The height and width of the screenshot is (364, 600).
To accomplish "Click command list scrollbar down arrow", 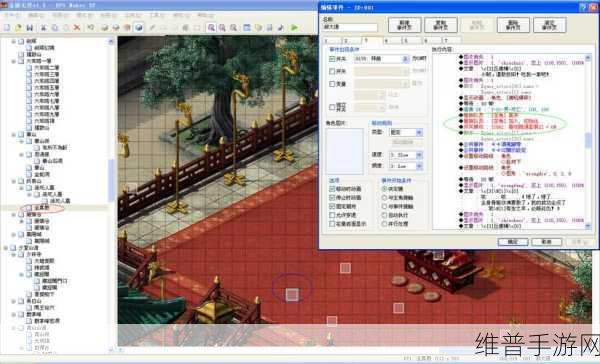I will [588, 226].
